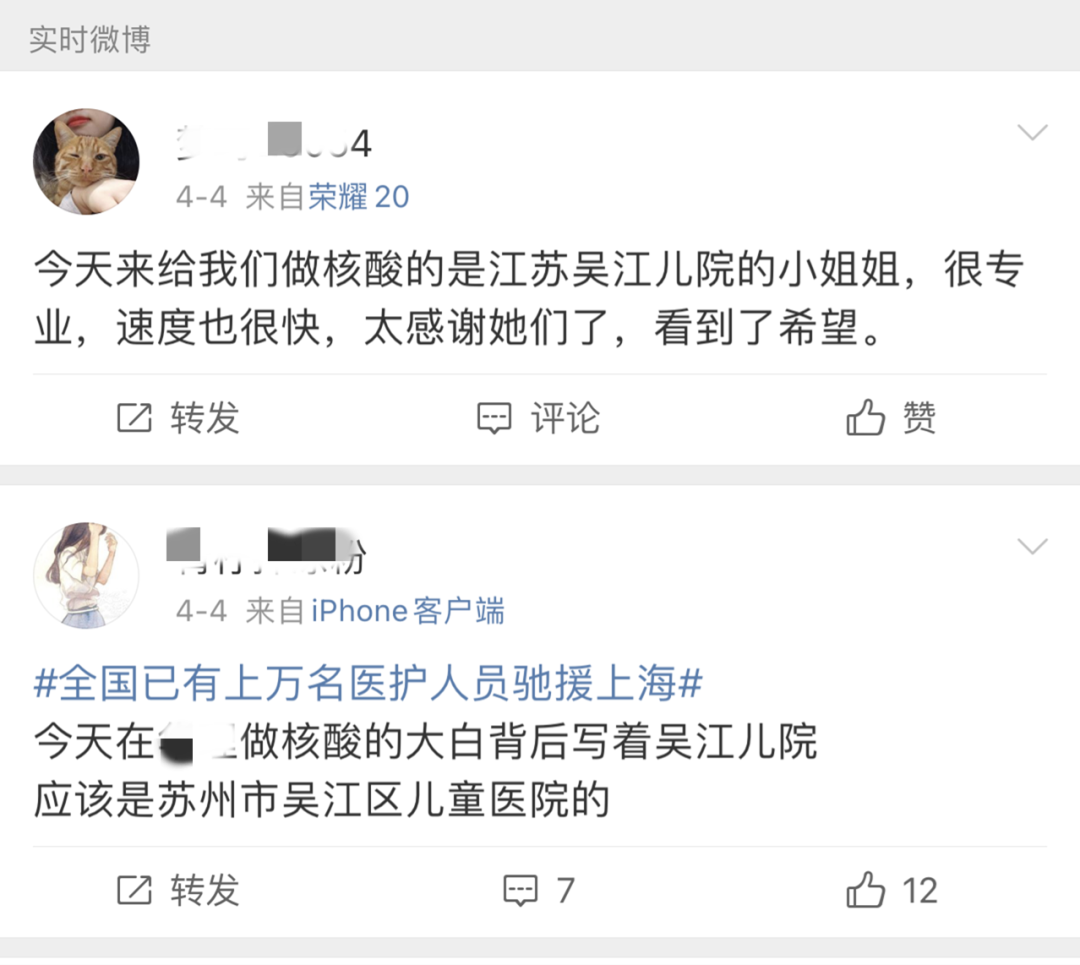
Task: Click the repost icon on the first post
Action: pyautogui.click(x=135, y=419)
